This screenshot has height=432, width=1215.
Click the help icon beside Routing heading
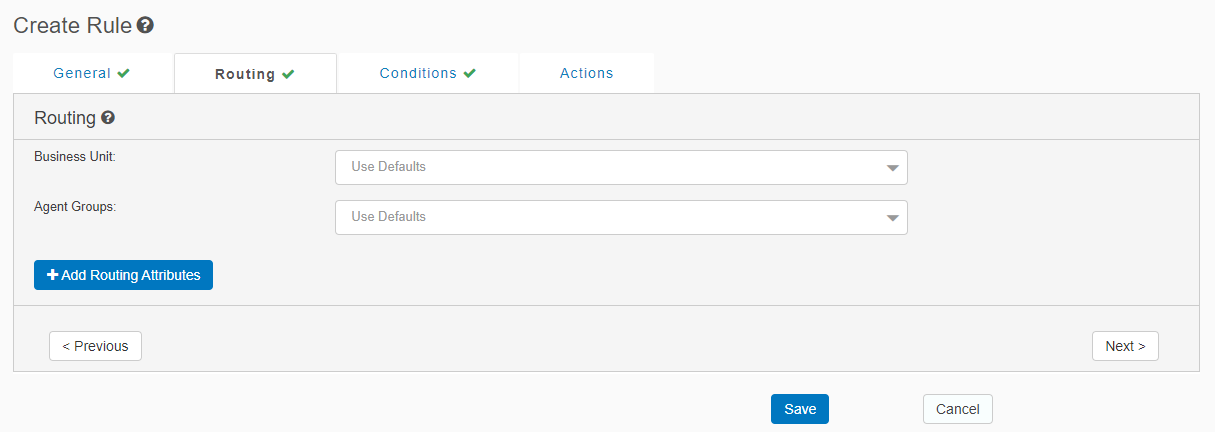108,118
